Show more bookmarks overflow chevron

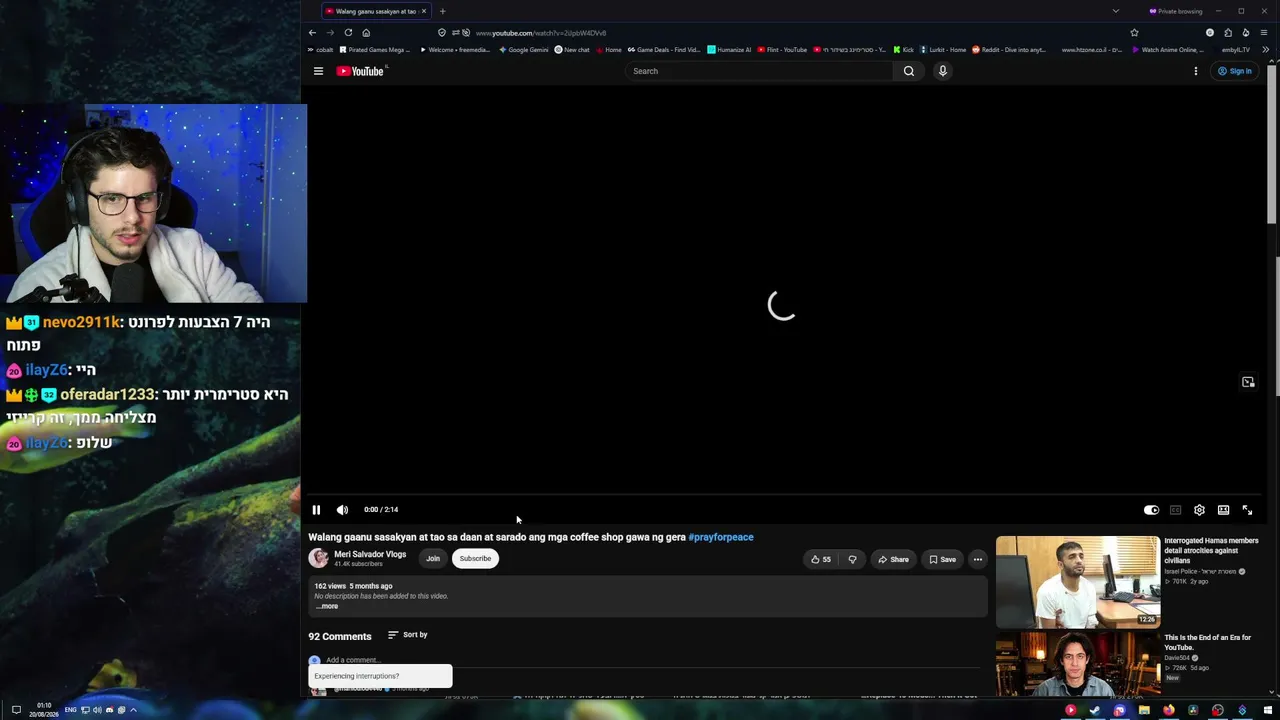tap(1265, 49)
